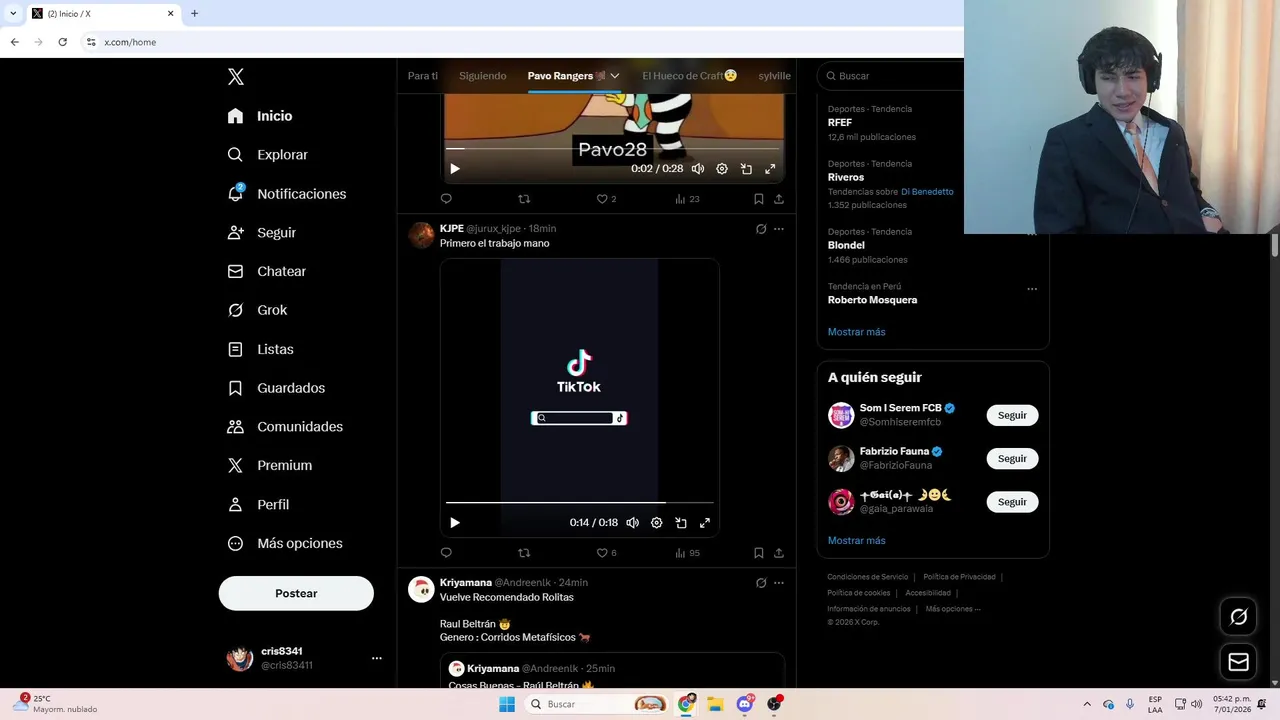1280x720 pixels.
Task: Enable picture-in-picture on TikTok video
Action: click(x=681, y=523)
